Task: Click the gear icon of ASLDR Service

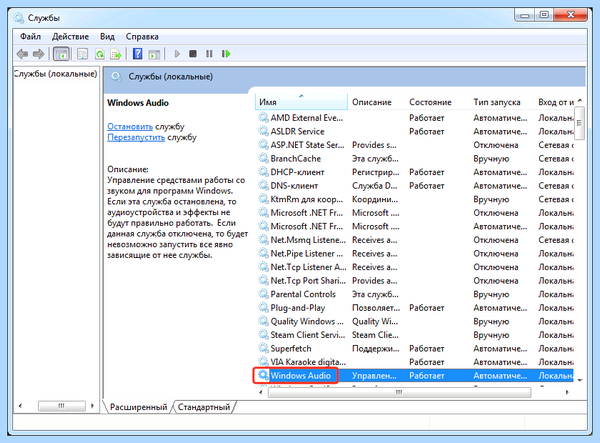Action: (263, 131)
